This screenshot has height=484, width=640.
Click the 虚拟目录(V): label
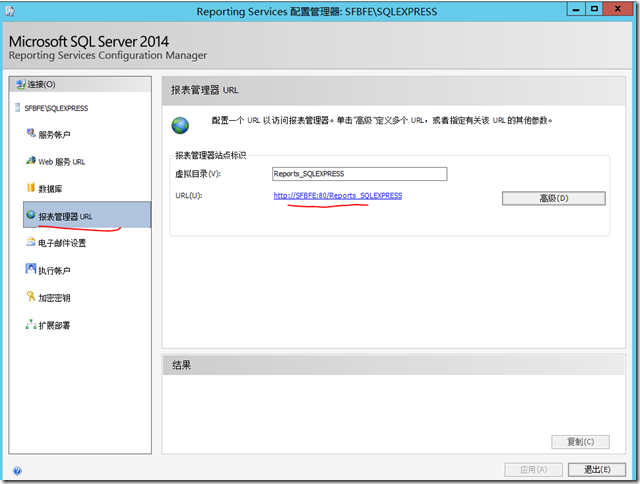point(198,174)
